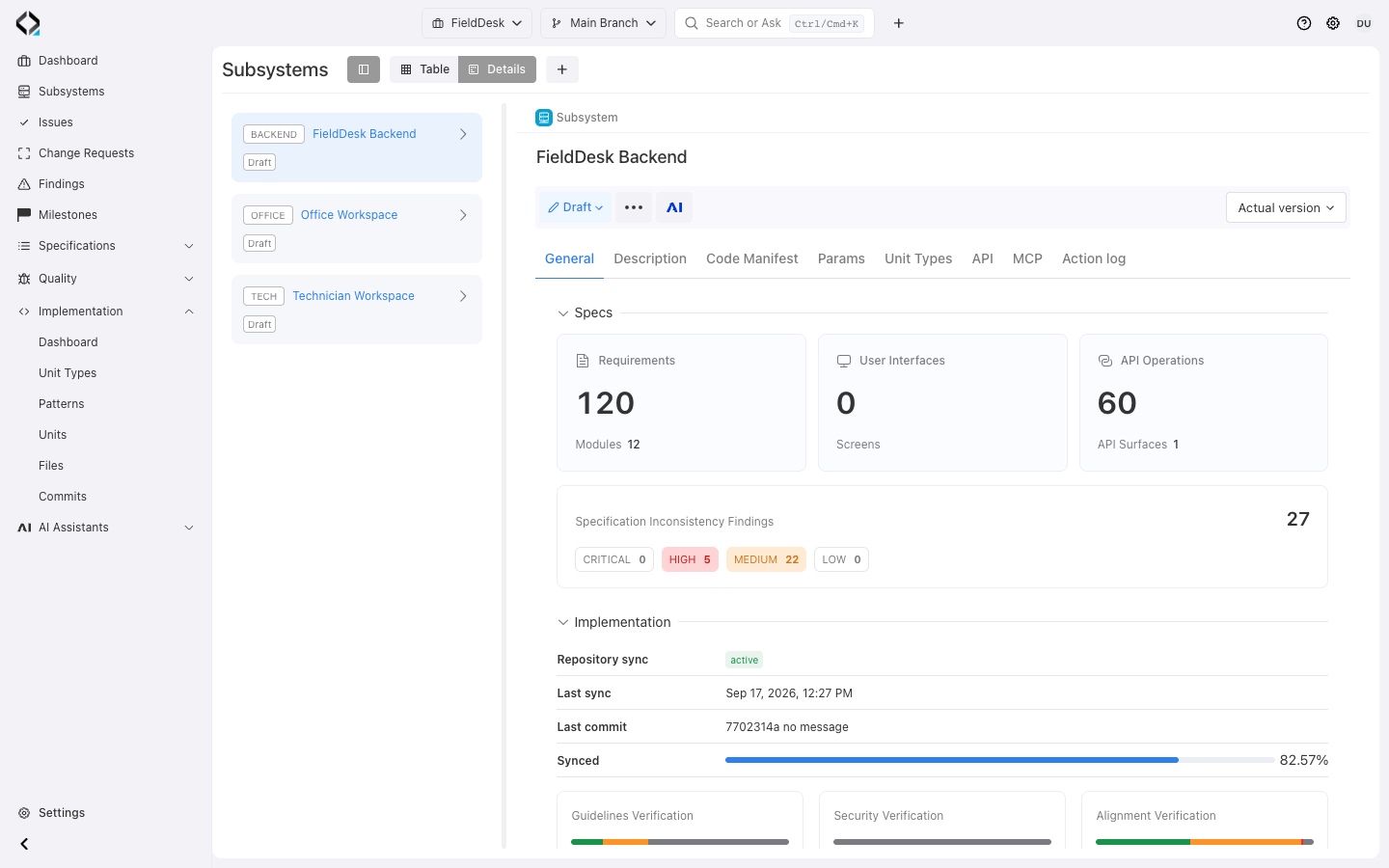Open the FieldDesk project dropdown

[477, 23]
